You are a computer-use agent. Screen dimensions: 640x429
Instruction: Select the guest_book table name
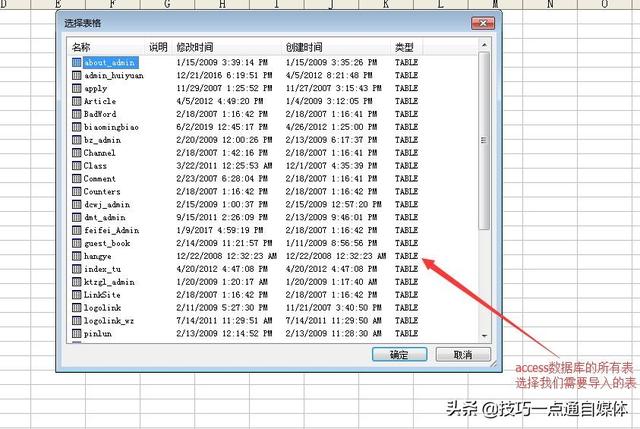pos(107,243)
